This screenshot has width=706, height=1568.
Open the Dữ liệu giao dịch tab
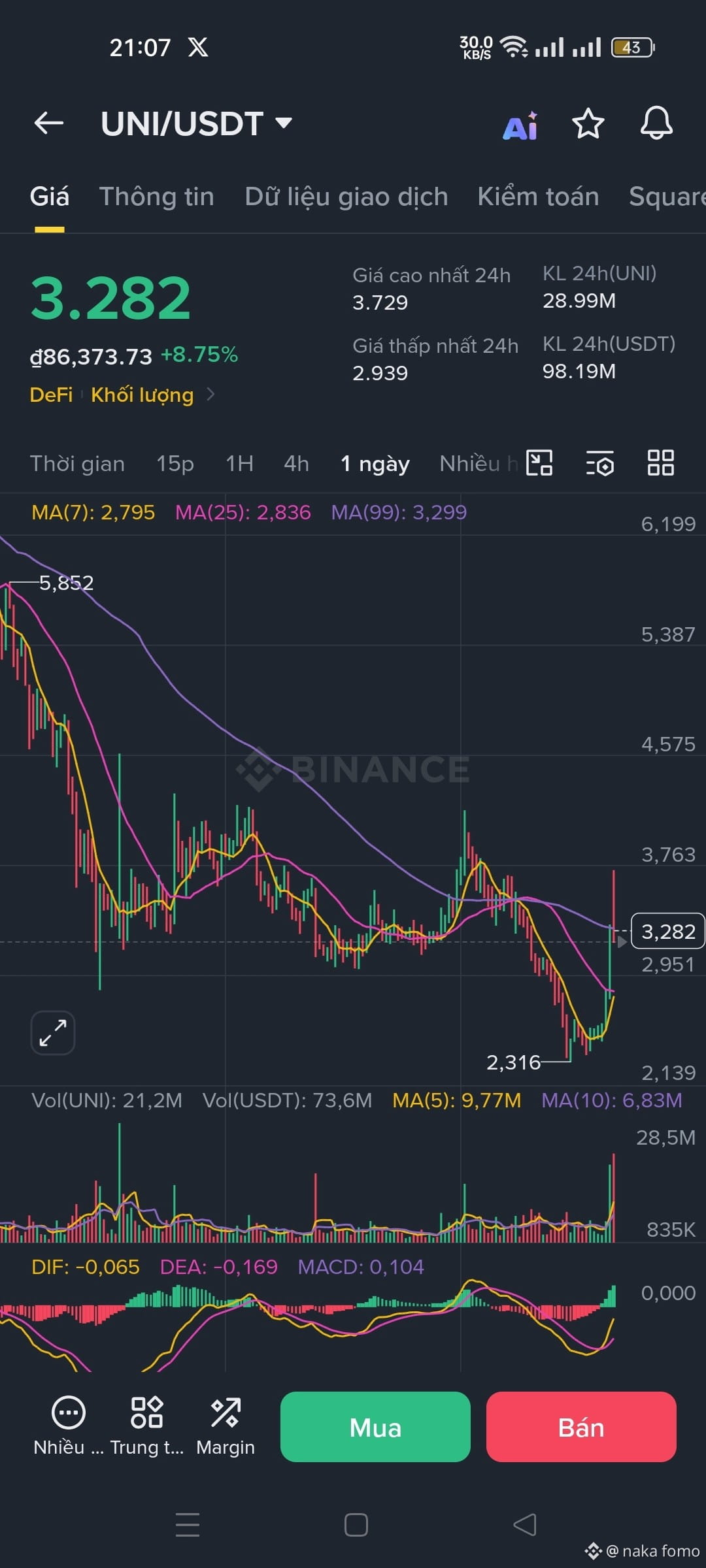pos(346,197)
